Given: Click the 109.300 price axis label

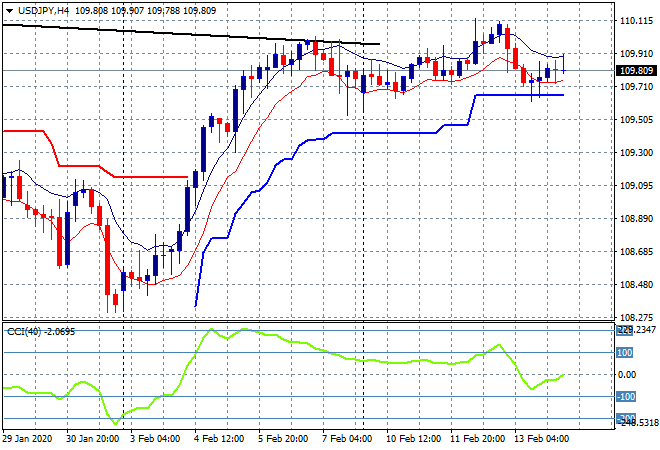Looking at the screenshot, I should (636, 152).
